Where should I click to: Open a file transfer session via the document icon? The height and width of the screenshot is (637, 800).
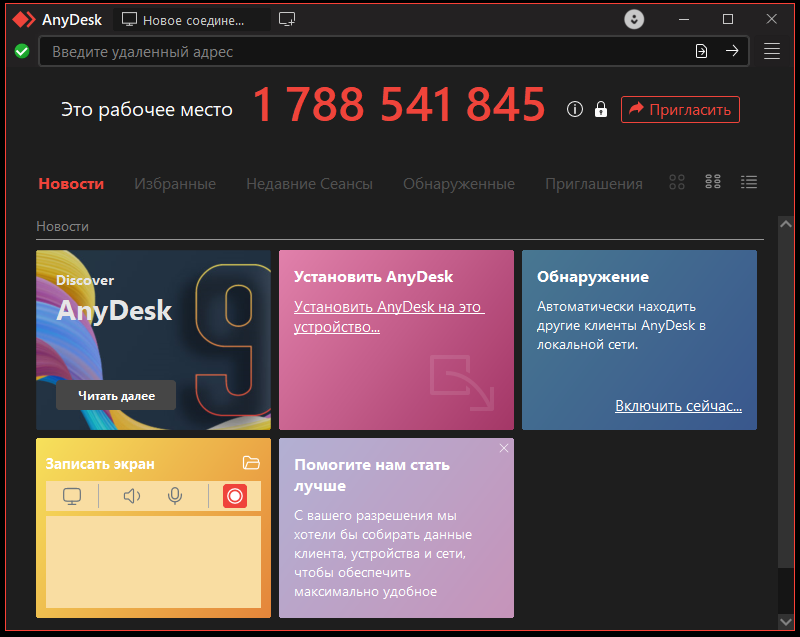tap(700, 50)
